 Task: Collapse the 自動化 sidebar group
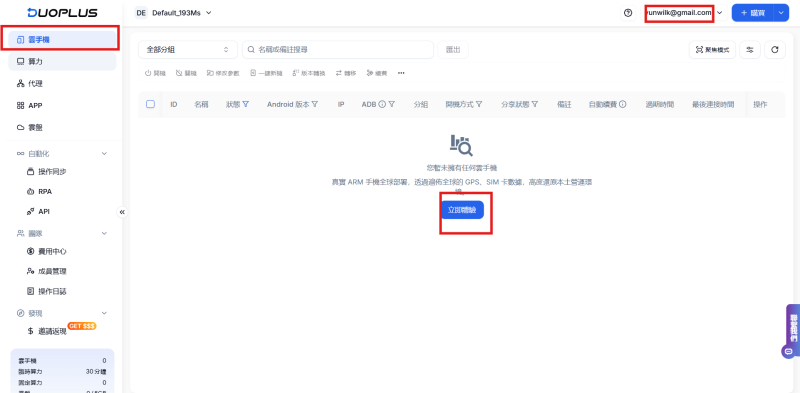[104, 153]
